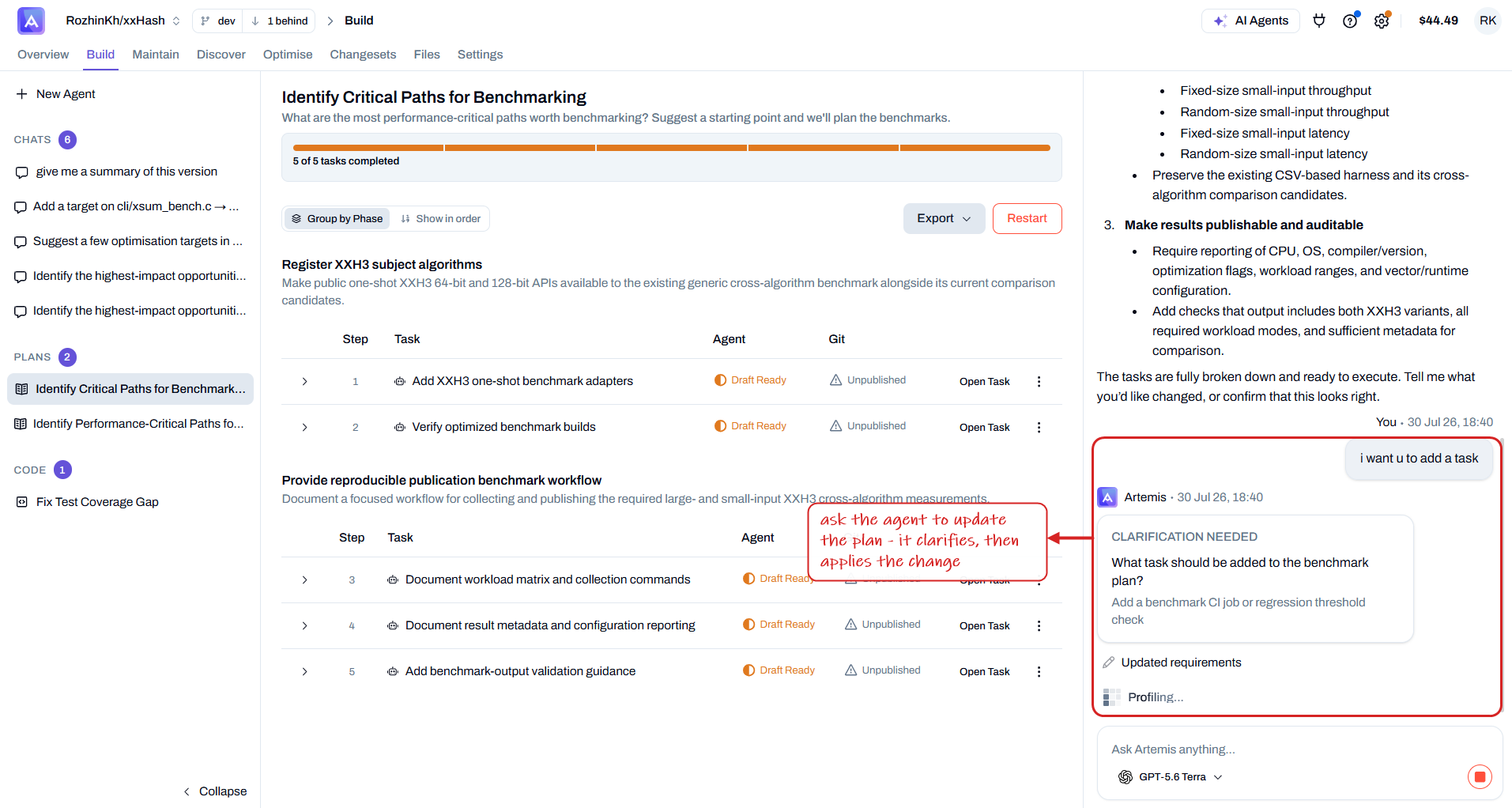Click the 'i want u to add a task' message
This screenshot has width=1512, height=808.
(x=1419, y=459)
